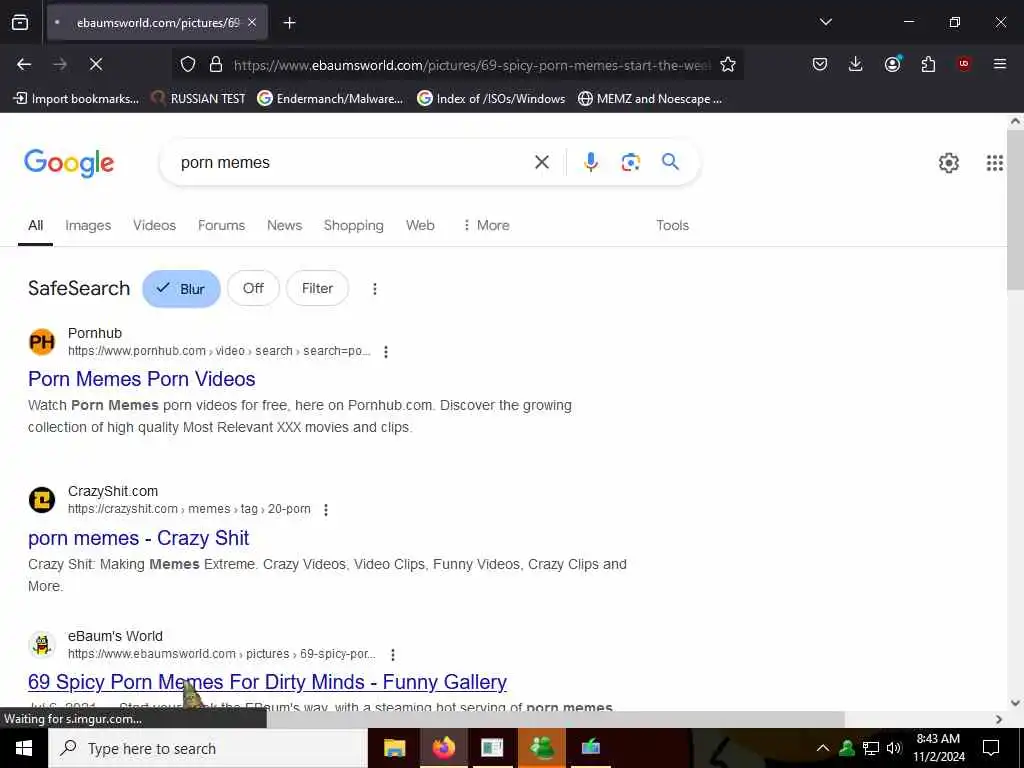
Task: Select the SafeSearch Filter option
Action: point(317,288)
